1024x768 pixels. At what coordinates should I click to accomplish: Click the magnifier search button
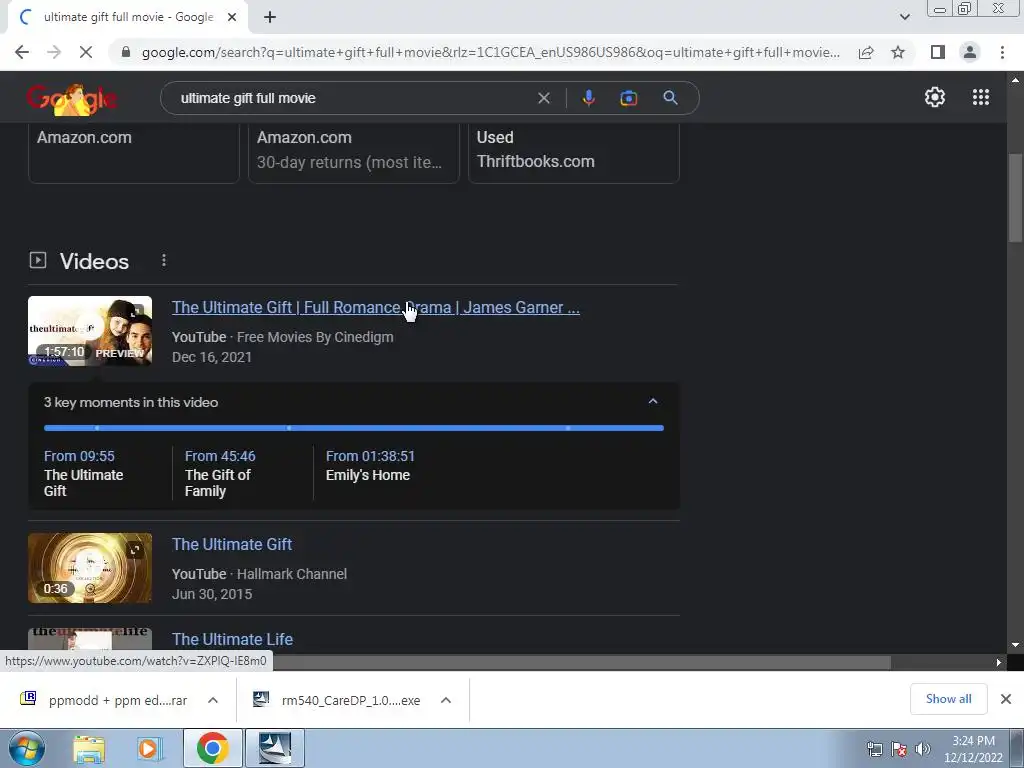coord(670,98)
